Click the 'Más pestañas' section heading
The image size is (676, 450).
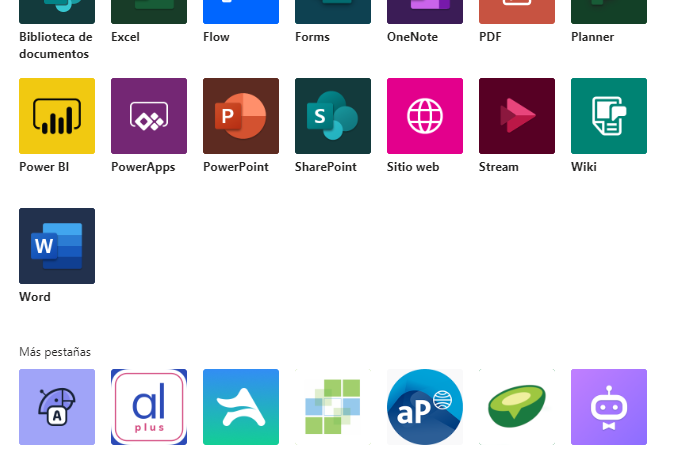tap(55, 352)
